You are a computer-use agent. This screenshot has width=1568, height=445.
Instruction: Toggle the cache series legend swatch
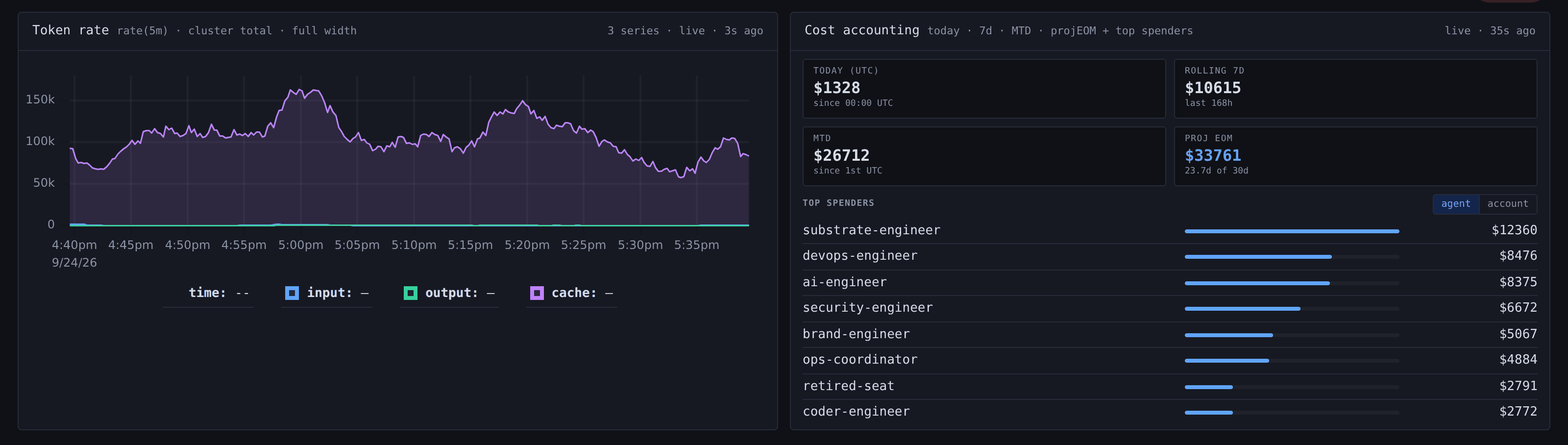coord(536,293)
